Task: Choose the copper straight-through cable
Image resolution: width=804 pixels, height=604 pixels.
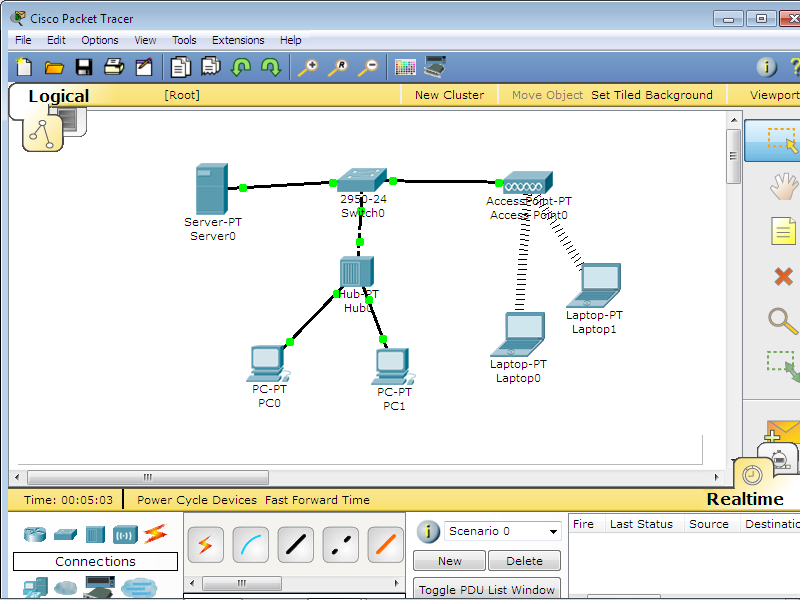Action: coord(294,544)
